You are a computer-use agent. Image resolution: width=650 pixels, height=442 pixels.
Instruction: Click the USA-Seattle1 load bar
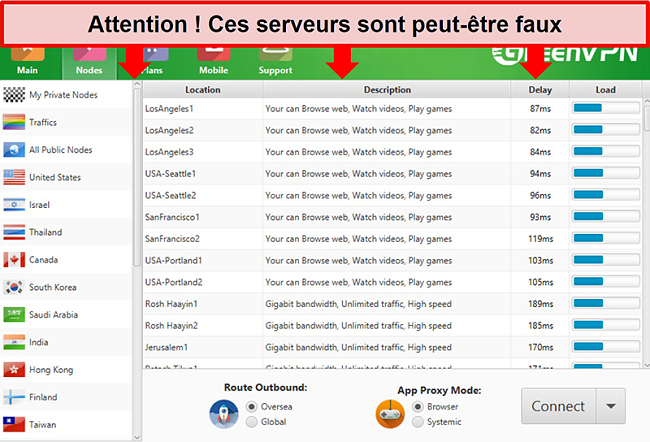coord(605,173)
